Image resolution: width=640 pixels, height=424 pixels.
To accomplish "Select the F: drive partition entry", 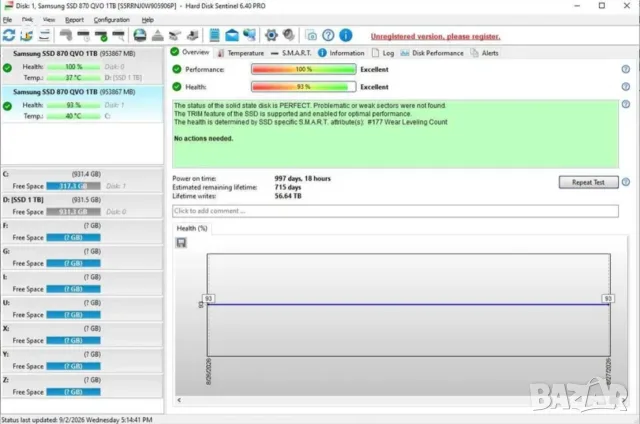I will 82,232.
